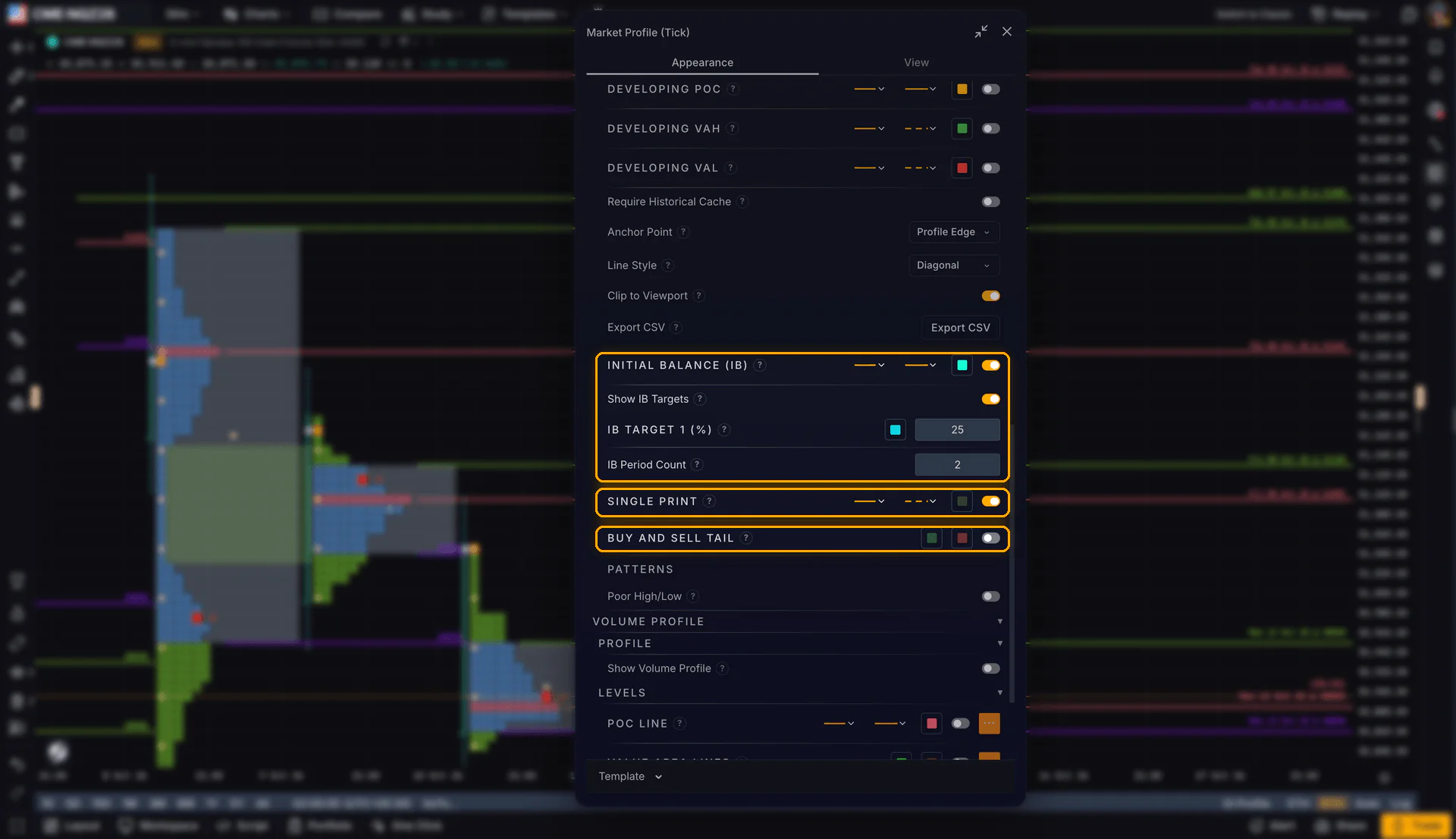Open Line Style Diagonal dropdown
Image resolution: width=1456 pixels, height=839 pixels.
954,266
